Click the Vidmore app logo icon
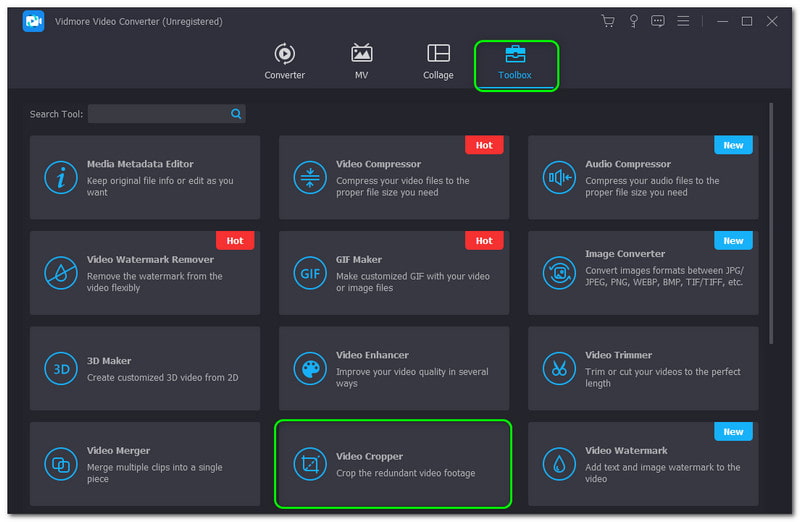Image resolution: width=800 pixels, height=522 pixels. point(34,21)
